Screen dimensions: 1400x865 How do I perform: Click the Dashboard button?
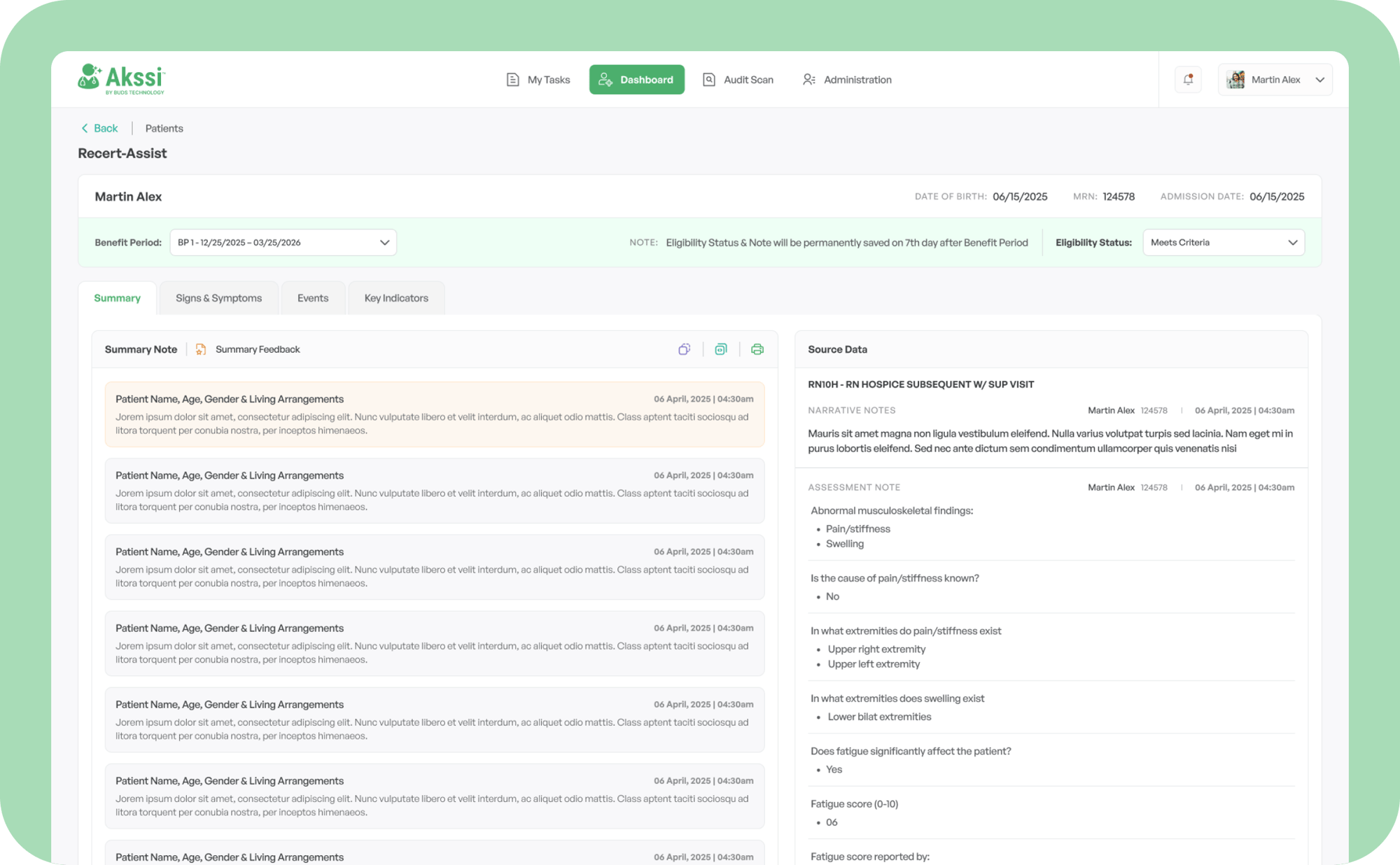[636, 80]
